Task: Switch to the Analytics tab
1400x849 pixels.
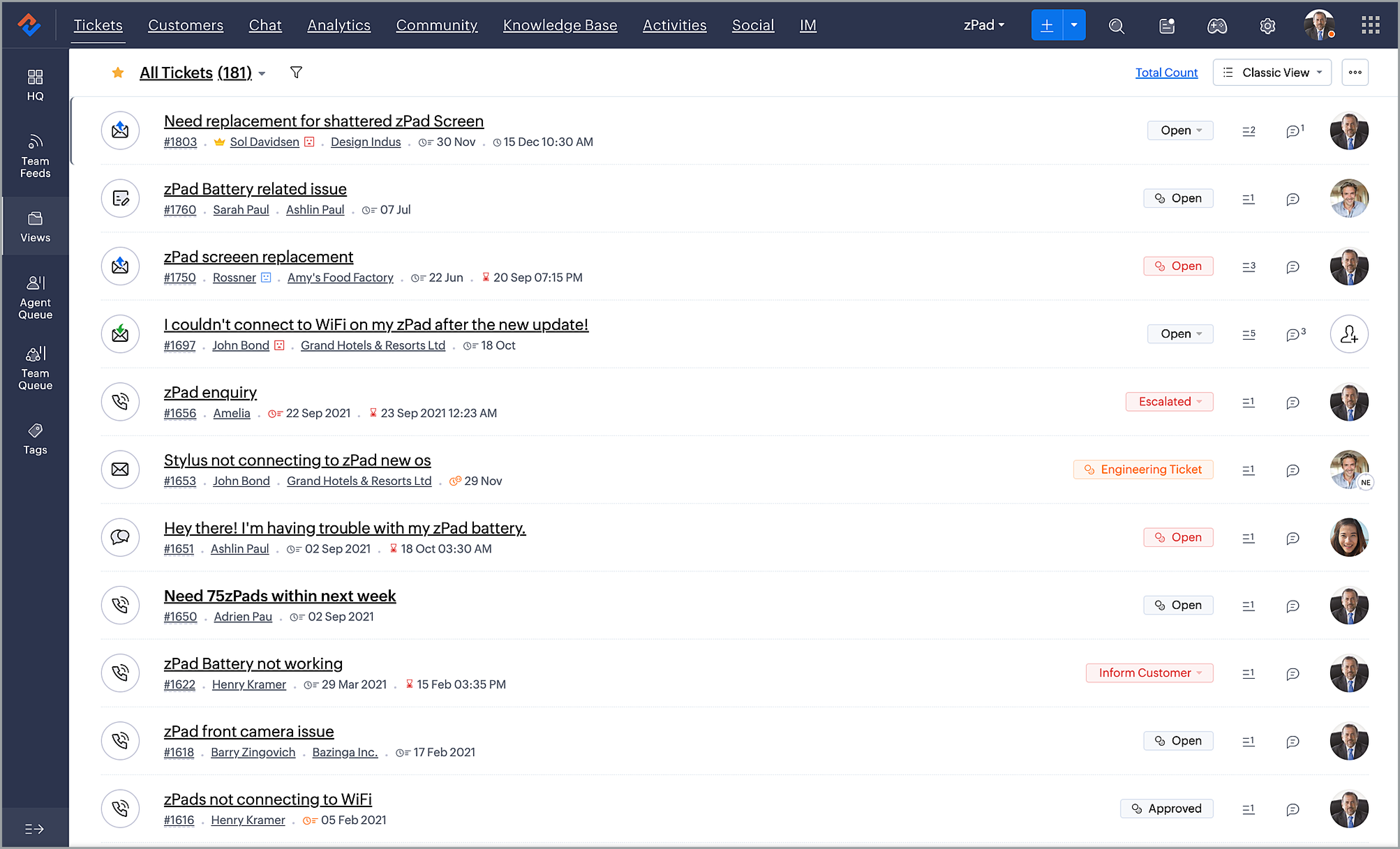Action: (338, 25)
